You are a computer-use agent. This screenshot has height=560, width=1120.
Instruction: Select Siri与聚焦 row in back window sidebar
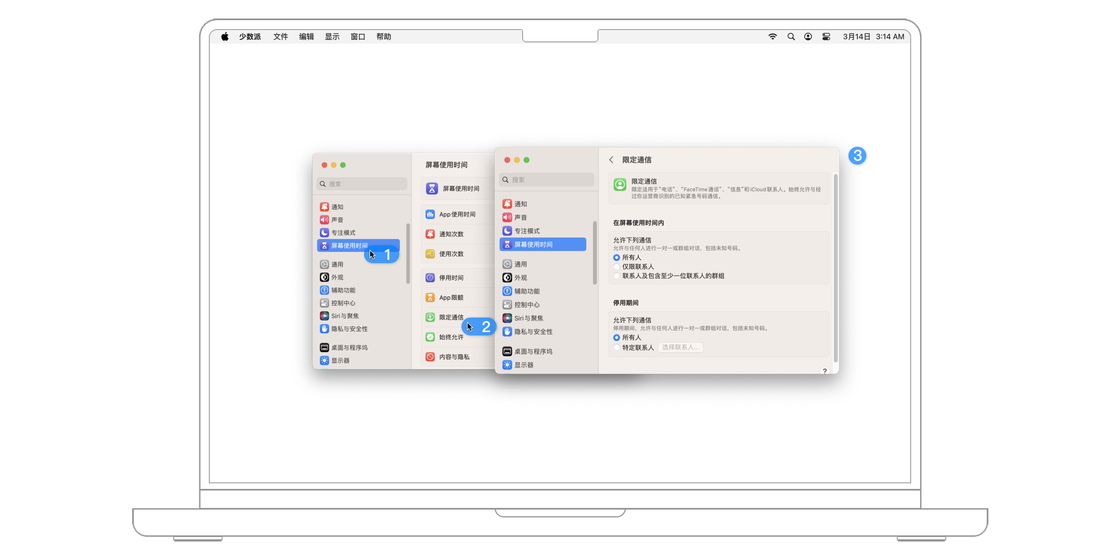358,316
